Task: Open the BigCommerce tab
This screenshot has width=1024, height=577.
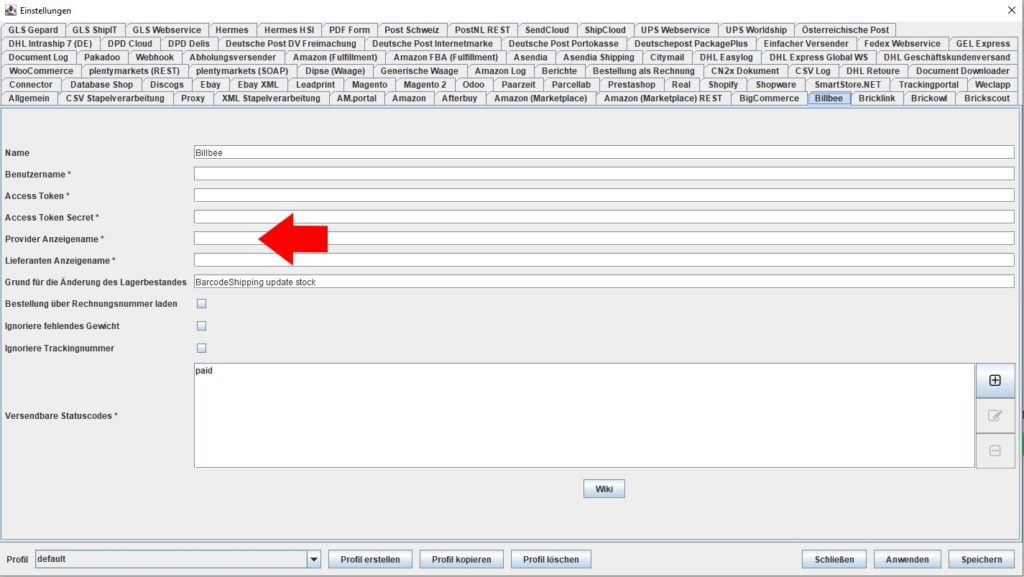Action: point(769,98)
